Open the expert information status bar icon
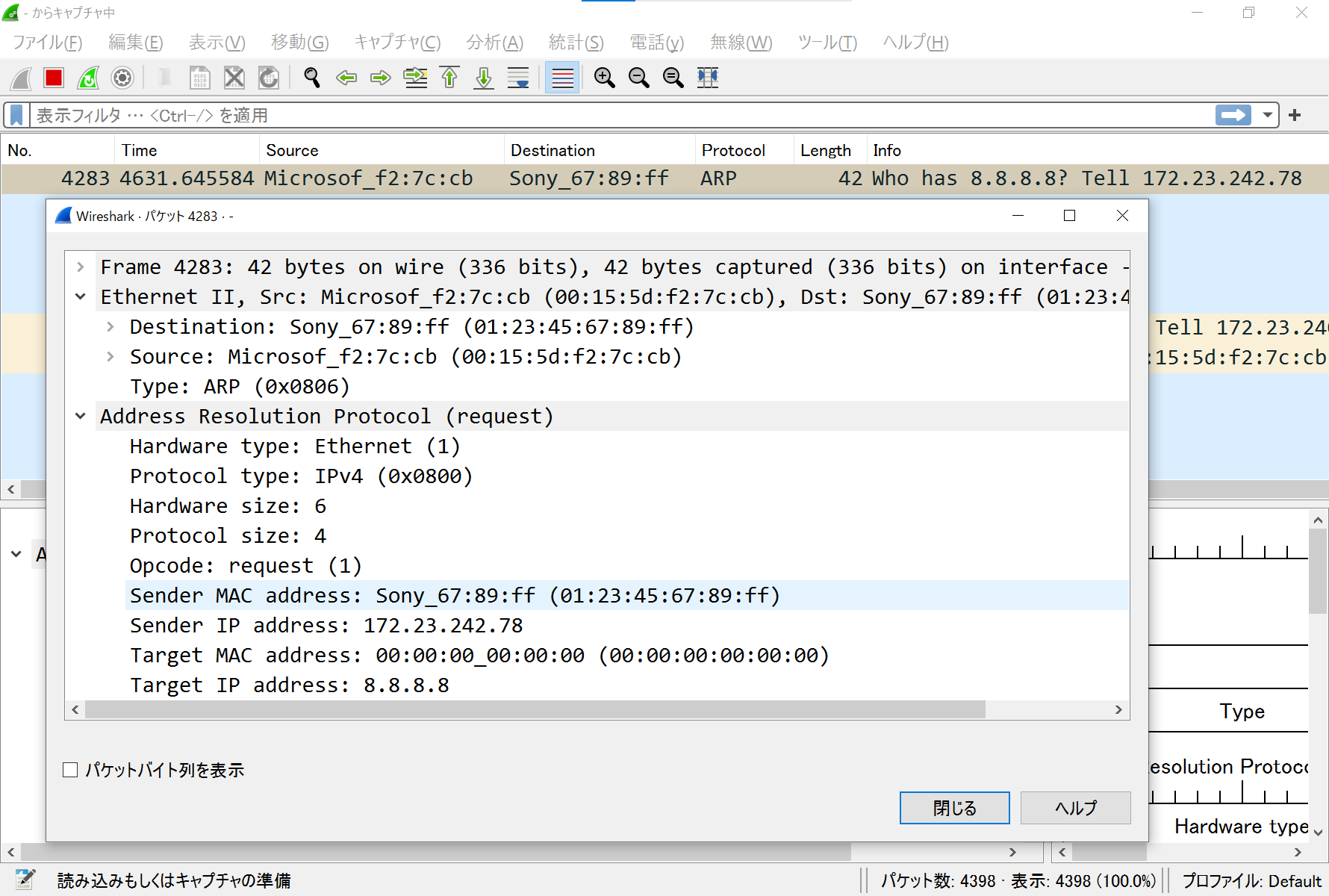Viewport: 1329px width, 896px height. pyautogui.click(x=25, y=880)
